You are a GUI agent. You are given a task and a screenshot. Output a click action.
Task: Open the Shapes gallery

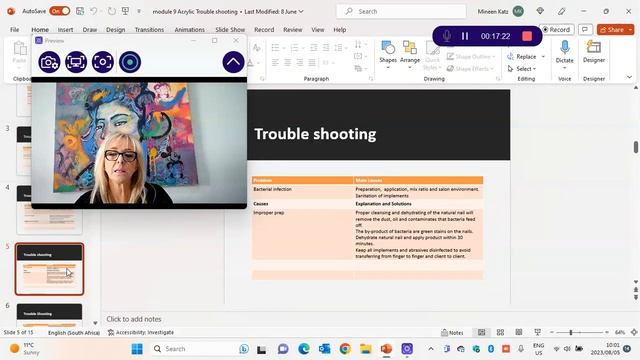coord(388,55)
